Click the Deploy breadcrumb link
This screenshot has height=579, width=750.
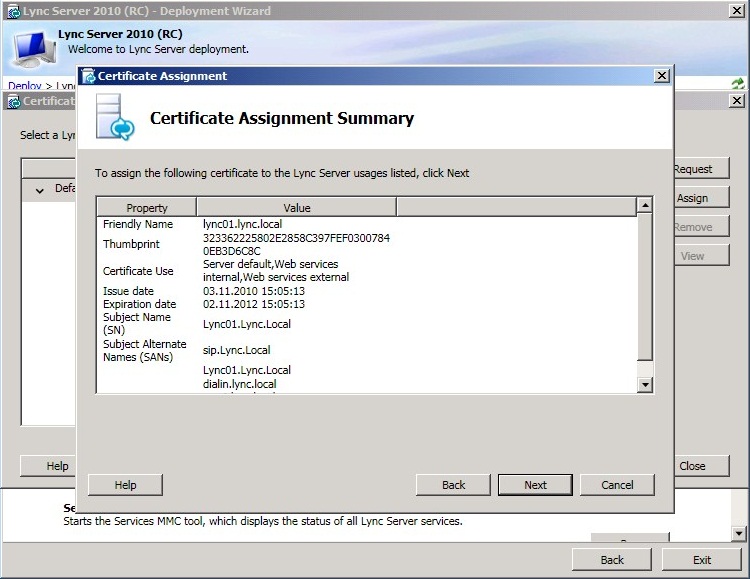24,87
